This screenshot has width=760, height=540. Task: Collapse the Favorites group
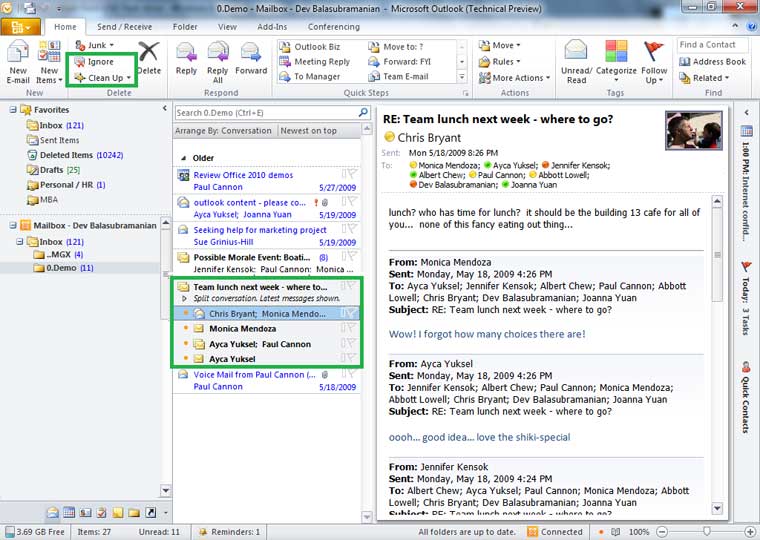tap(13, 110)
